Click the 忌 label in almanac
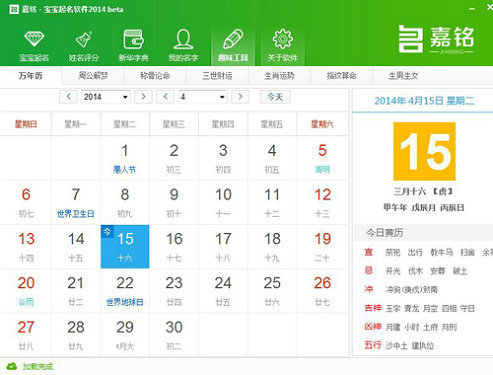Image resolution: width=493 pixels, height=375 pixels. pos(368,271)
